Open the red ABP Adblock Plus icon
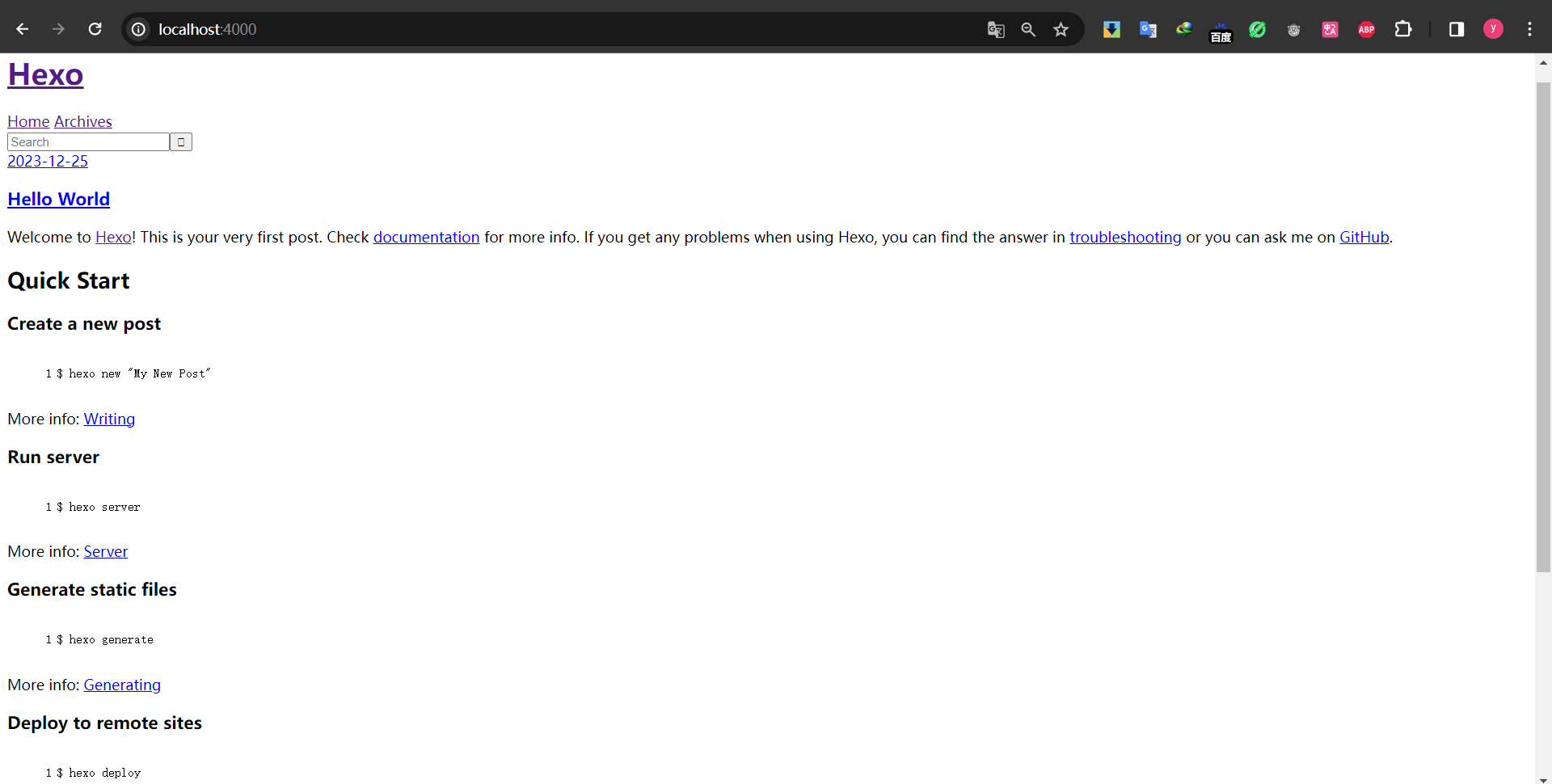This screenshot has height=784, width=1552. 1366,30
